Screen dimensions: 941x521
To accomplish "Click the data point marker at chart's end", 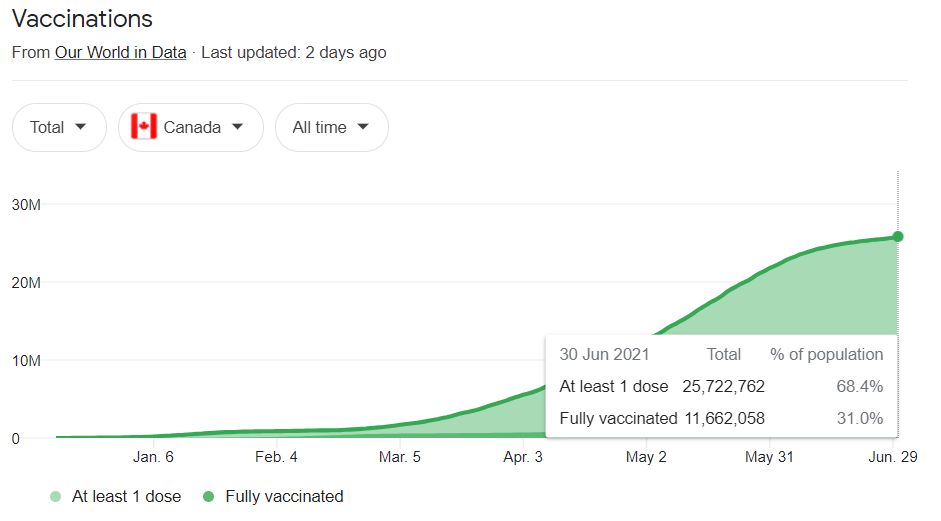I will [x=898, y=236].
